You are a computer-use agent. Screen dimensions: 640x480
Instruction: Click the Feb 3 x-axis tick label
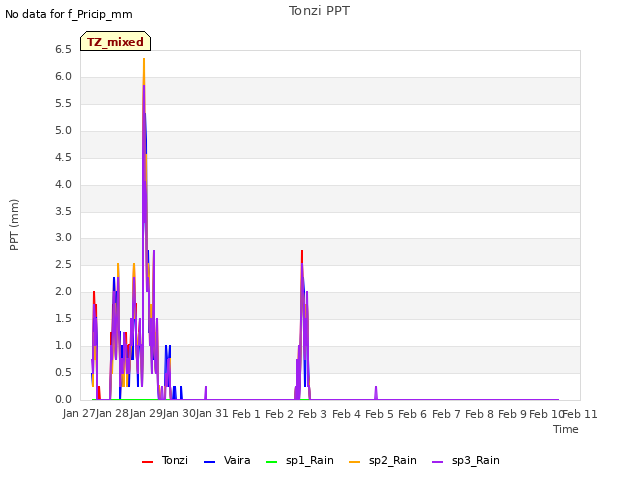[313, 414]
